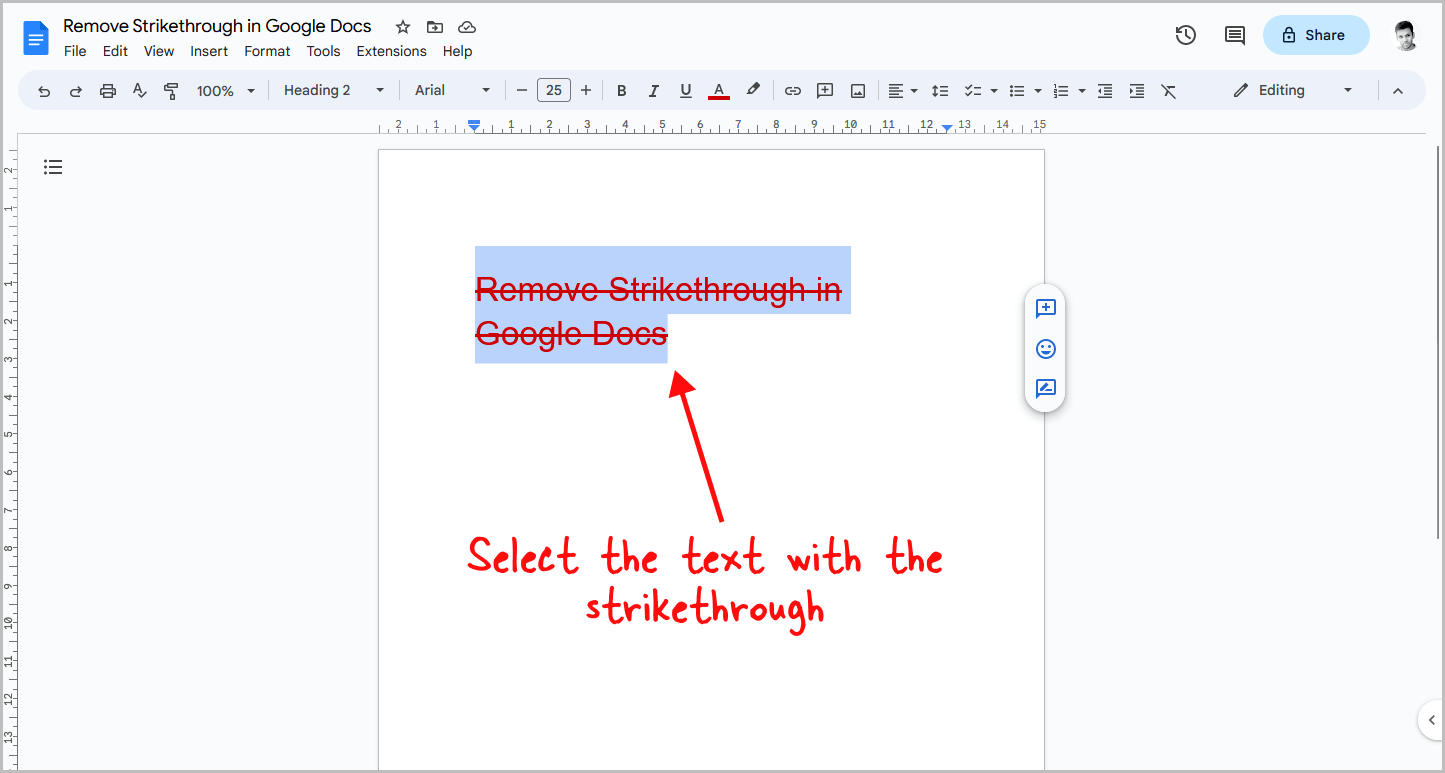The width and height of the screenshot is (1445, 773).
Task: Star the document
Action: pyautogui.click(x=402, y=27)
